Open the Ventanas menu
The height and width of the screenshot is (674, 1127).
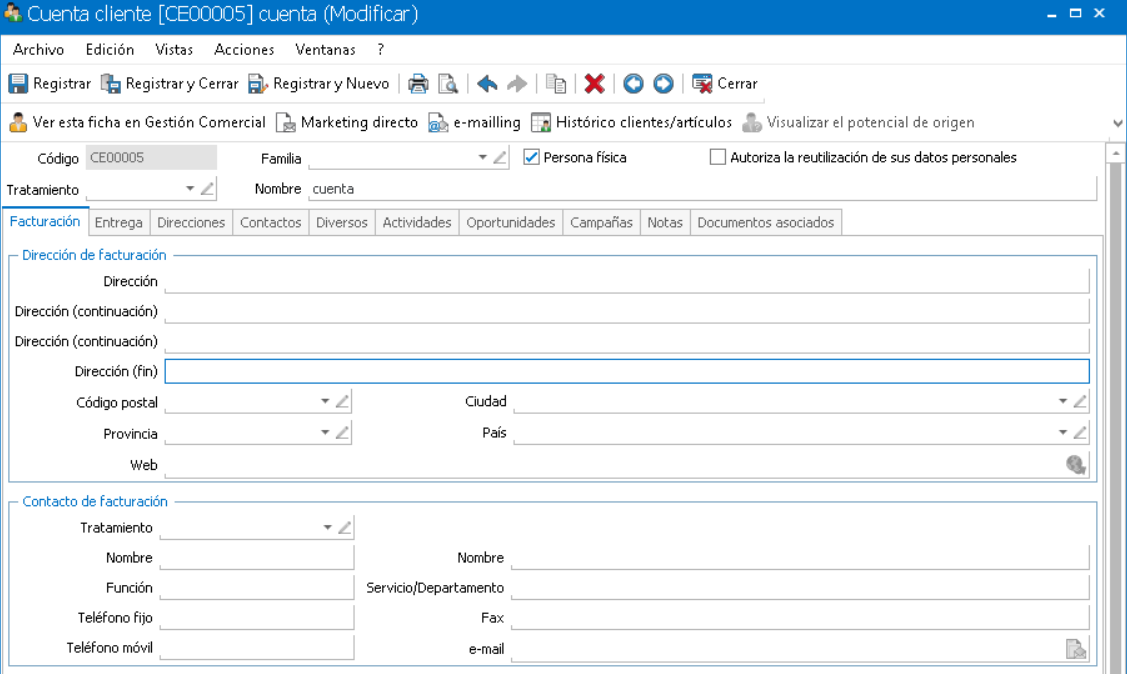pos(326,50)
